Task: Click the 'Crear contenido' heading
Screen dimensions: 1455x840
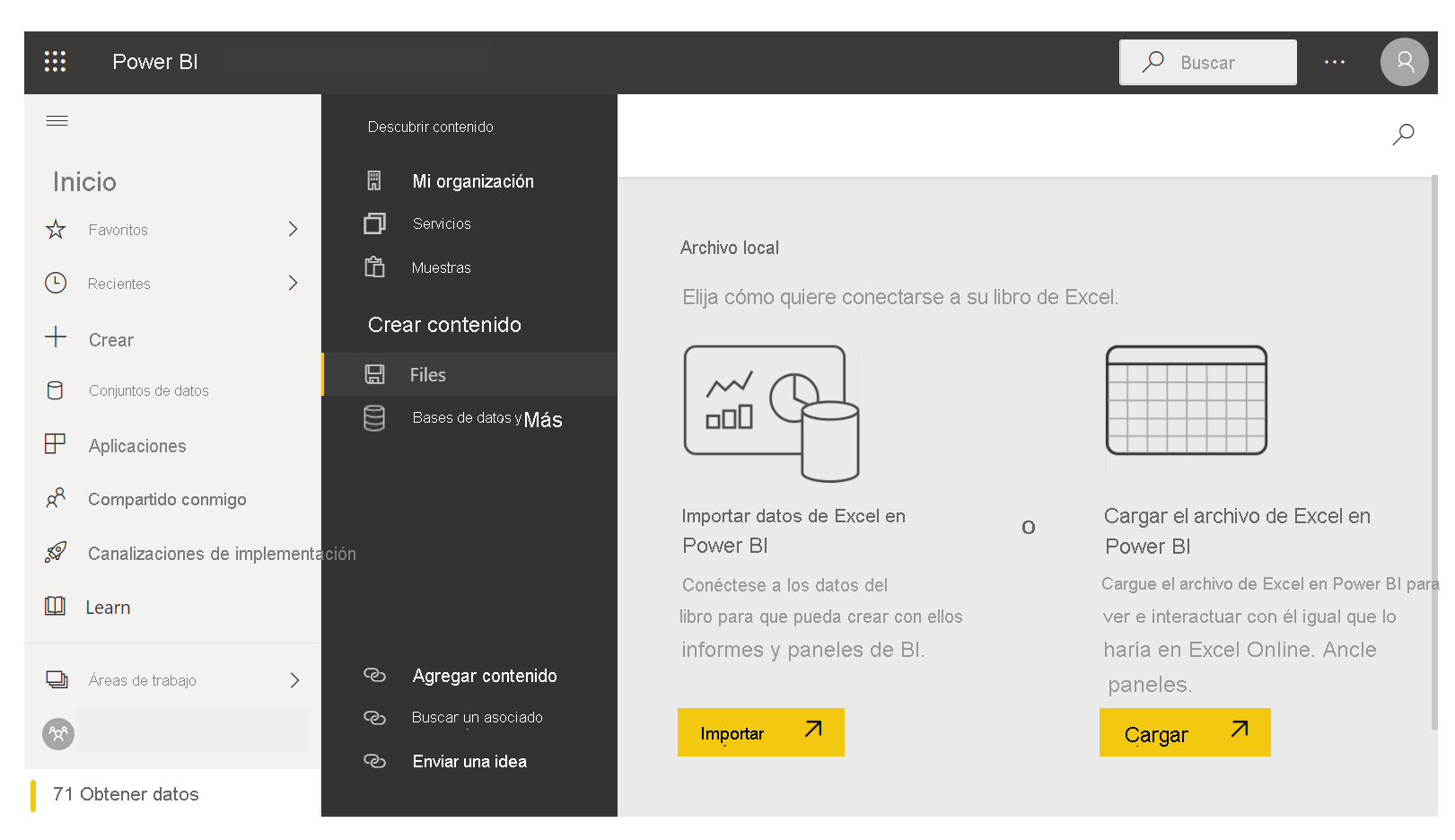Action: [444, 325]
